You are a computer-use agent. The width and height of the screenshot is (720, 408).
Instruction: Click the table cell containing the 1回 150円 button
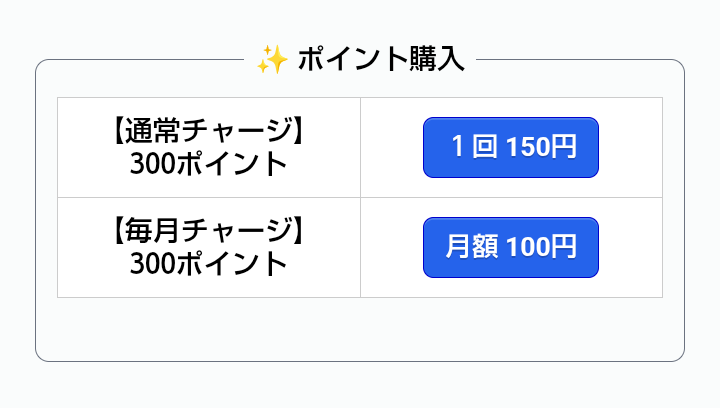(x=630, y=147)
